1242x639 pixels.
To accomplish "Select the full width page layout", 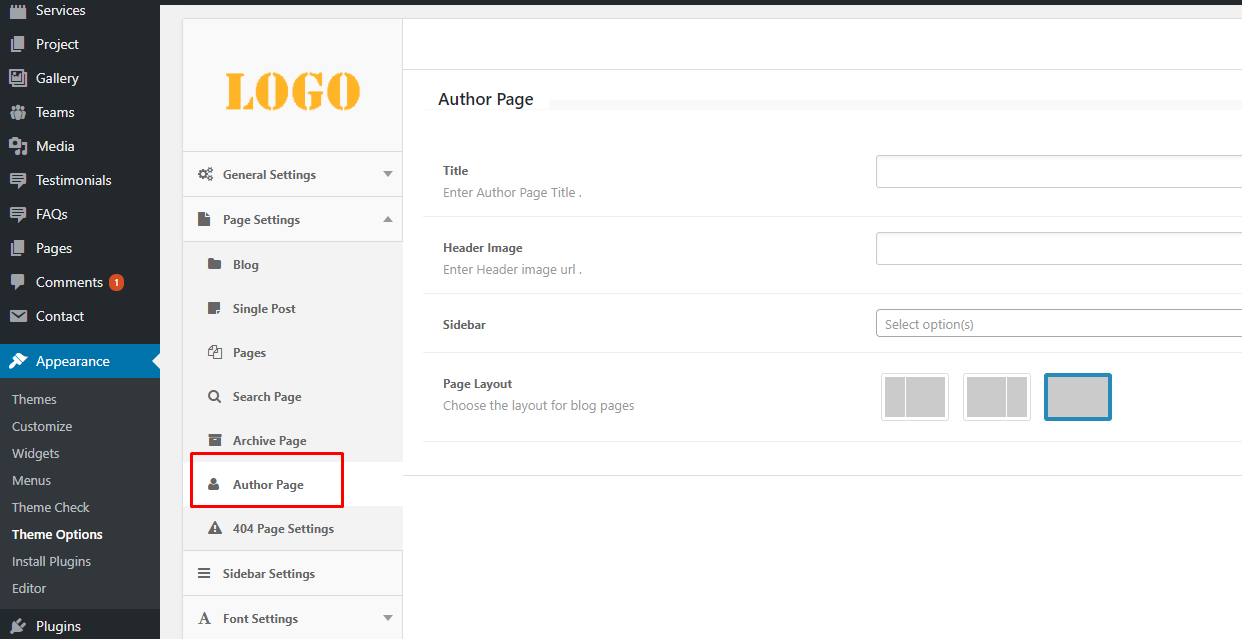I will point(1077,397).
